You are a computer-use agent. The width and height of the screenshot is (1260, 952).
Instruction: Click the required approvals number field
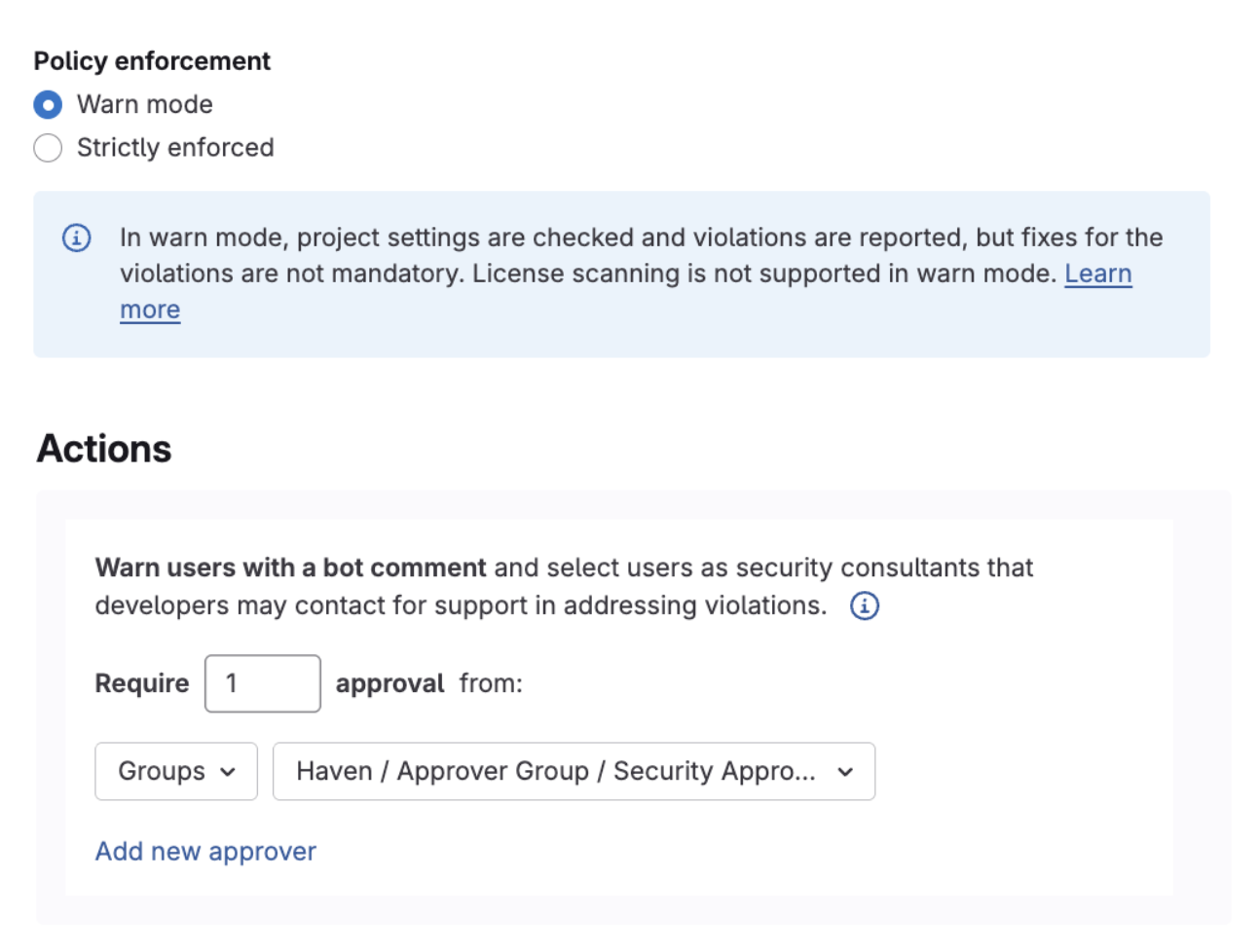pyautogui.click(x=262, y=683)
